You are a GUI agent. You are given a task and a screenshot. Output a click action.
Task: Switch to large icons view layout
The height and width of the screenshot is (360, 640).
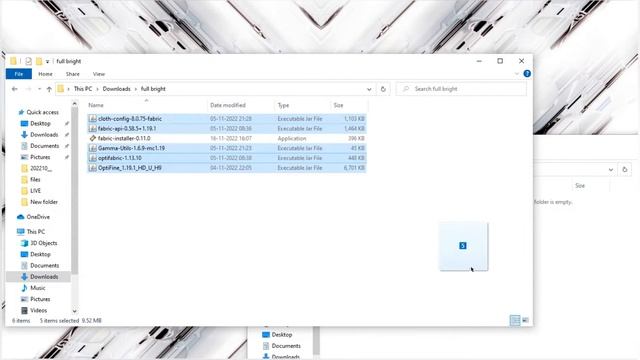click(x=525, y=320)
